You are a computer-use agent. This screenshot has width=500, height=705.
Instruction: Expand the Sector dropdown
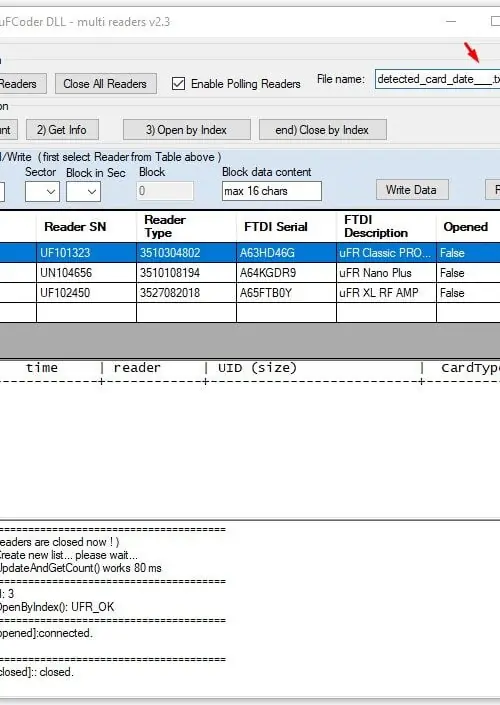click(42, 191)
